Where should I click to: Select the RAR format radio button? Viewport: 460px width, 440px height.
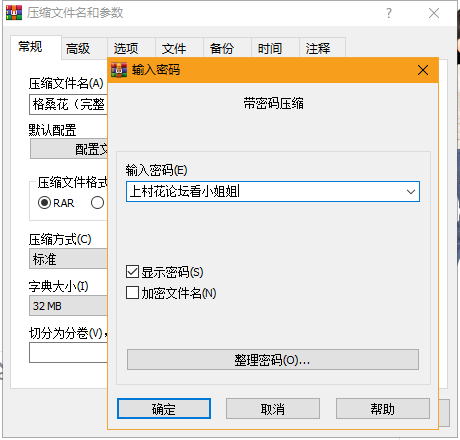pos(44,203)
